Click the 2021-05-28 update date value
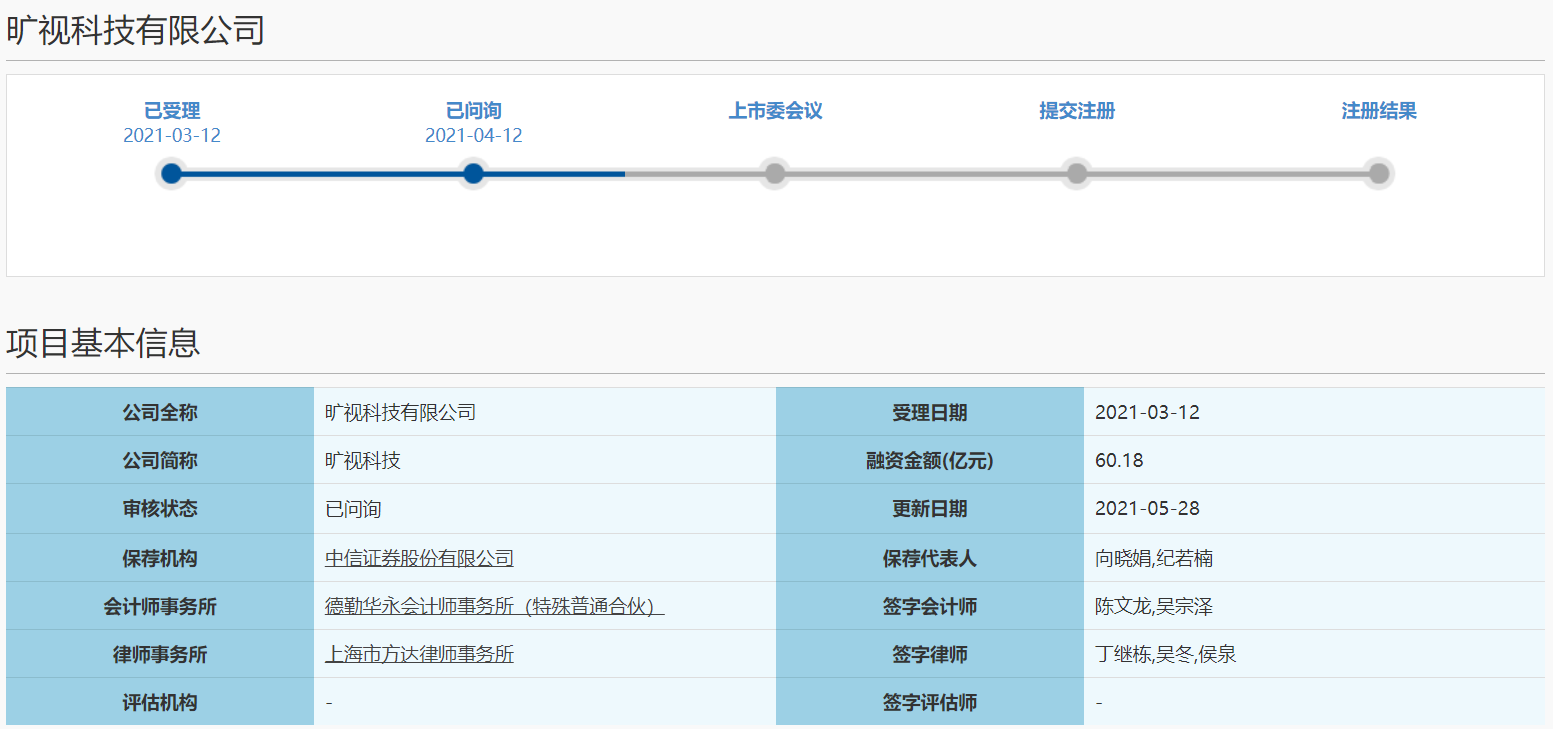1553x729 pixels. tap(1147, 508)
